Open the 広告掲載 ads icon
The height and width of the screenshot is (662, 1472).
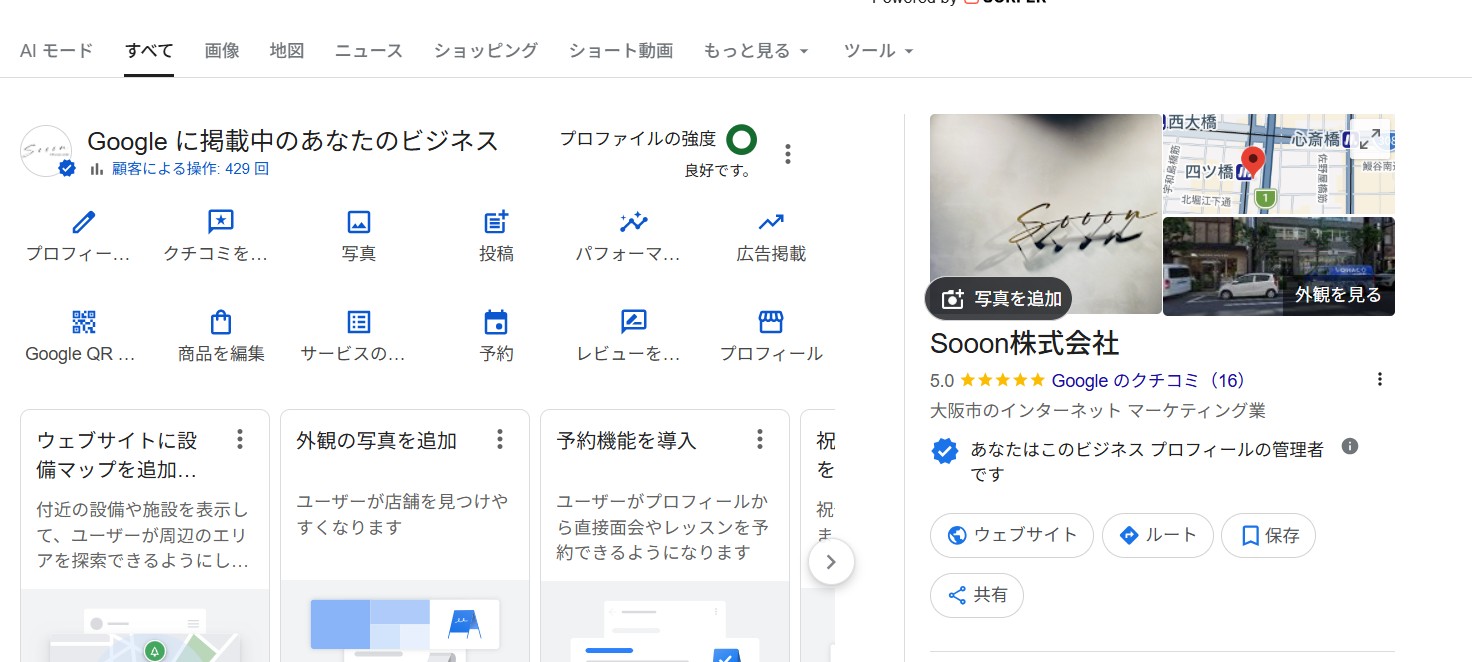pos(770,222)
